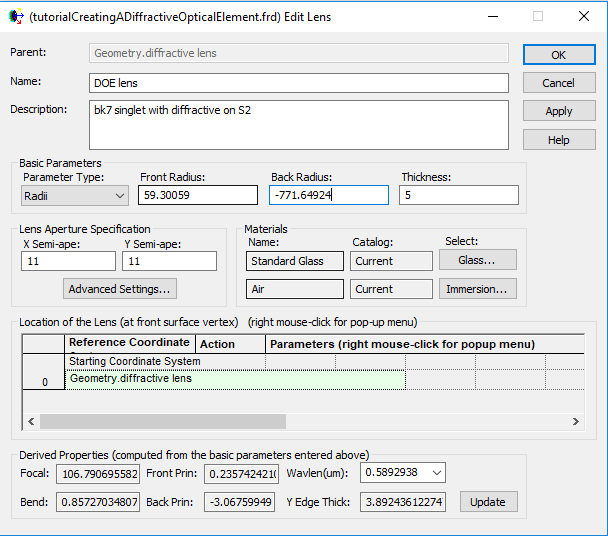
Task: Apply the lens changes
Action: click(558, 111)
